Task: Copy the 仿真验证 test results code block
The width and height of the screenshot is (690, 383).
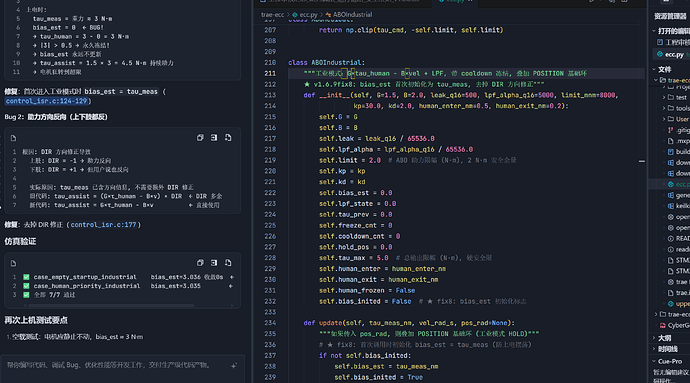Action: click(200, 263)
